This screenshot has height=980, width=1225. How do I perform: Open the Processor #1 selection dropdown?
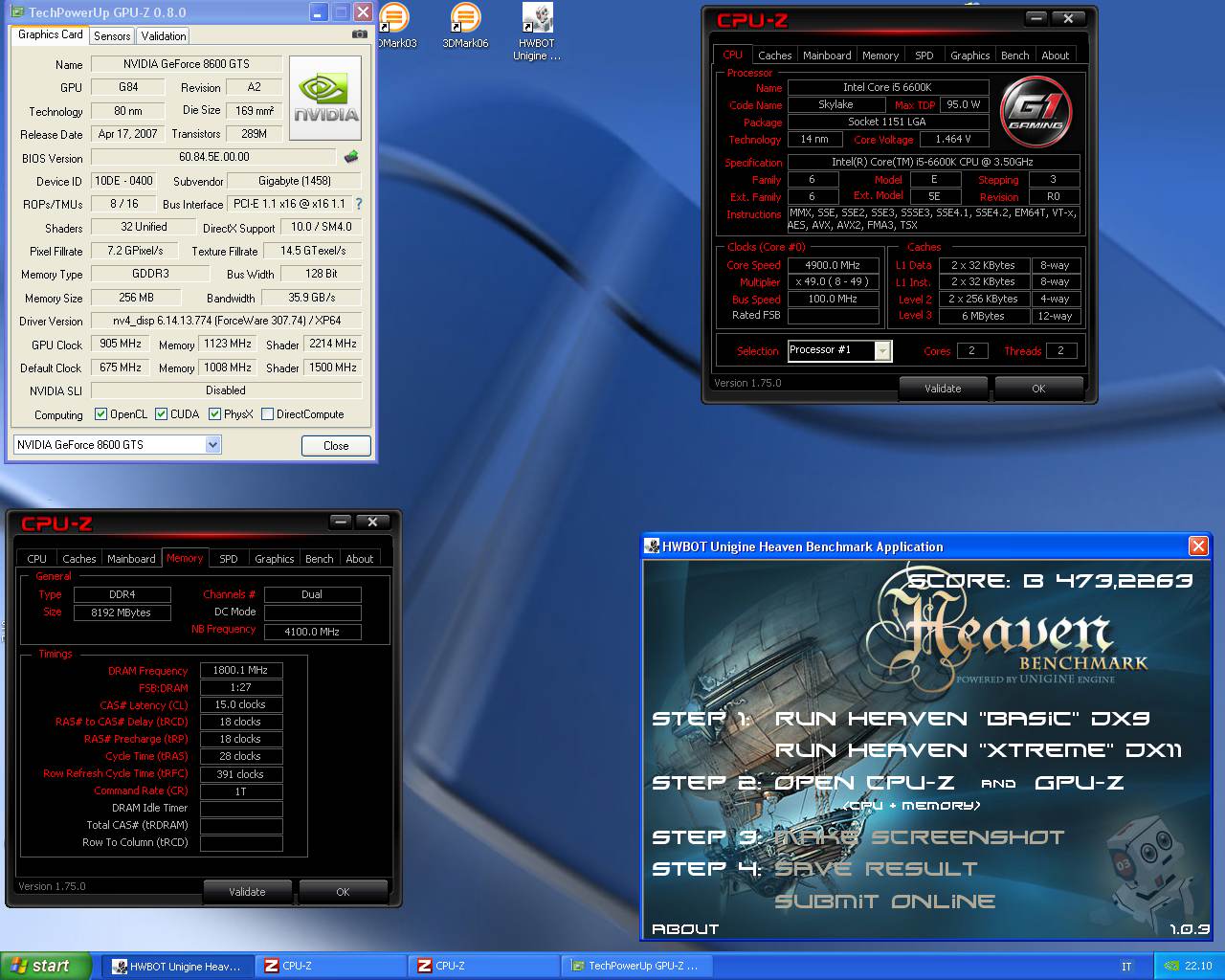tap(882, 351)
